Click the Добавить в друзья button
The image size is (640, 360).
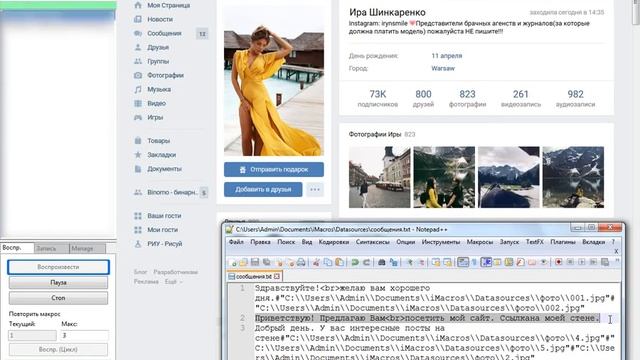(263, 189)
